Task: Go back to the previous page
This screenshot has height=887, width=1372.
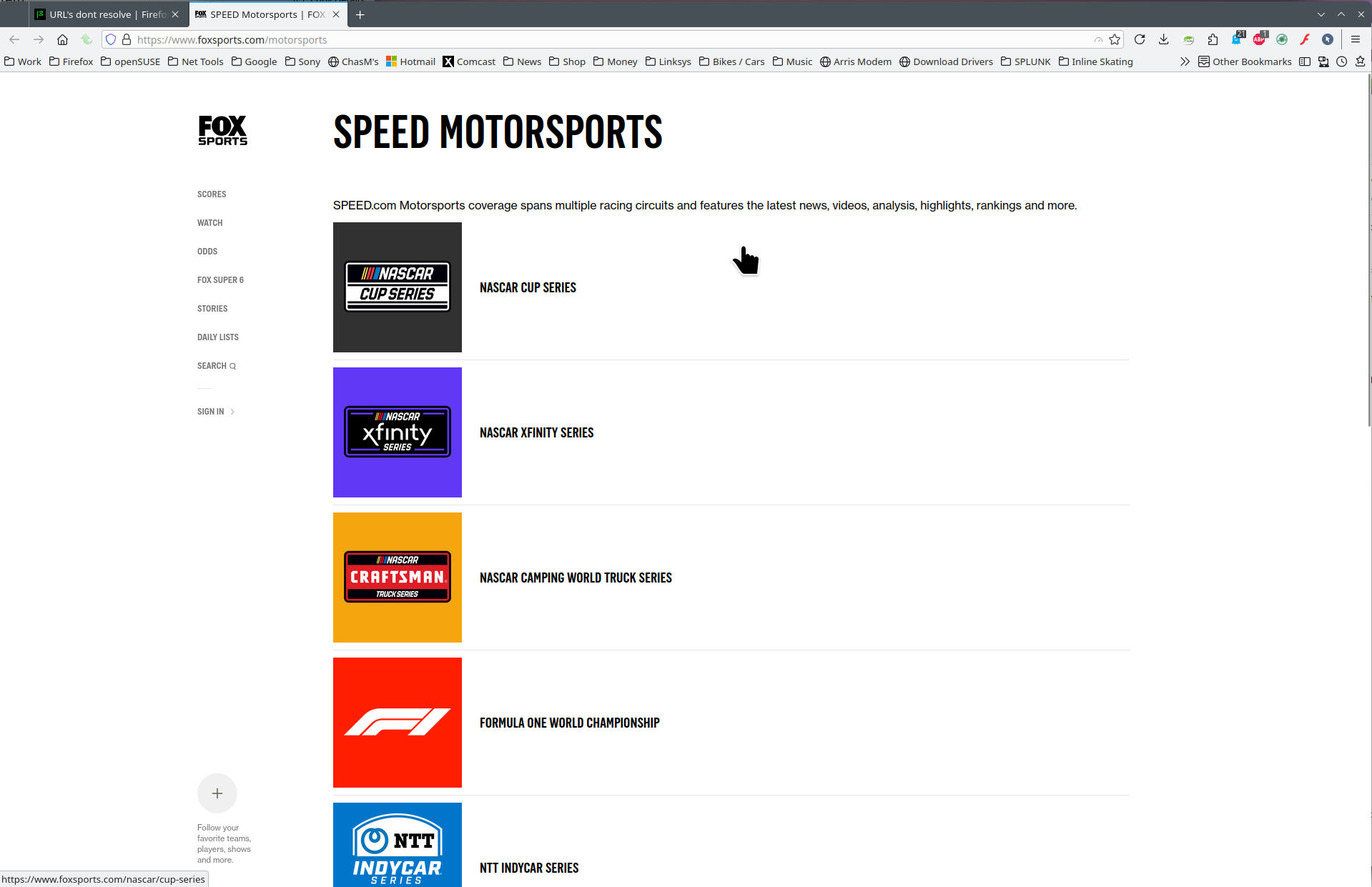Action: (14, 40)
